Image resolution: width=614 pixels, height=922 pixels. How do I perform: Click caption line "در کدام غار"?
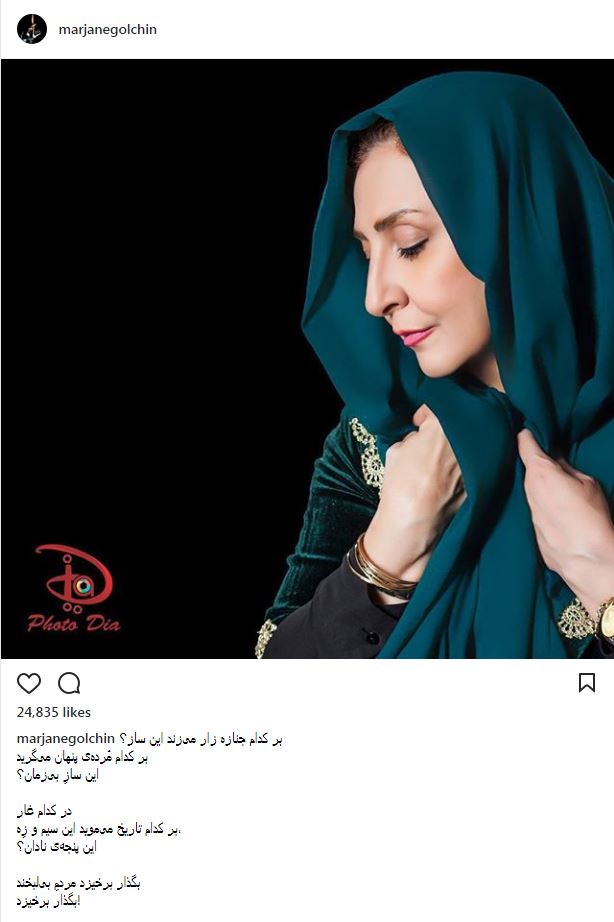click(x=44, y=811)
